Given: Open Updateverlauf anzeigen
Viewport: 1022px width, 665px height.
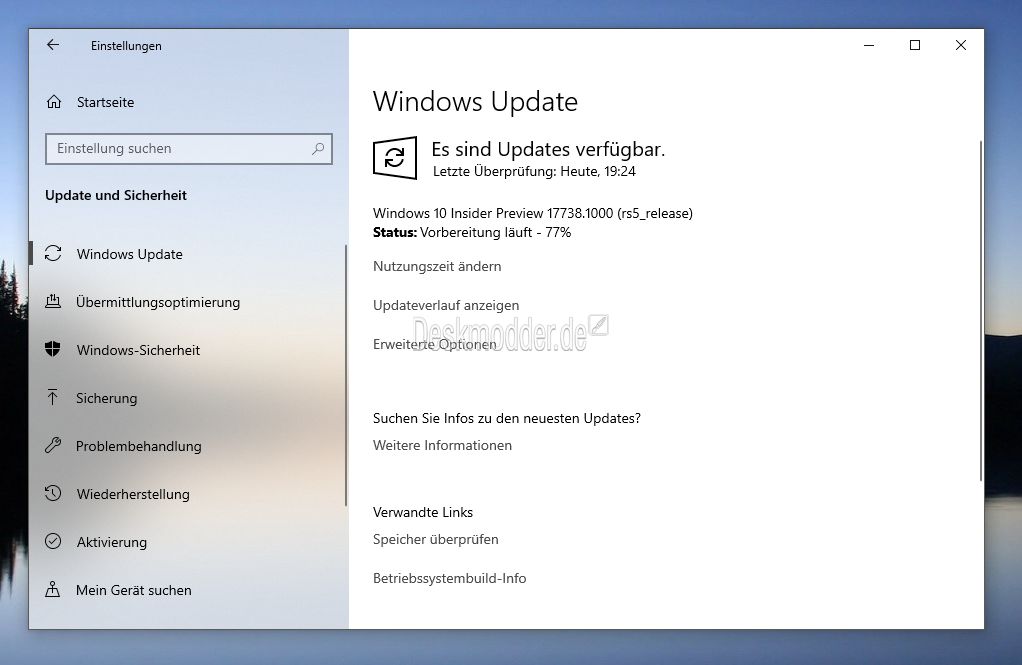Looking at the screenshot, I should point(446,305).
